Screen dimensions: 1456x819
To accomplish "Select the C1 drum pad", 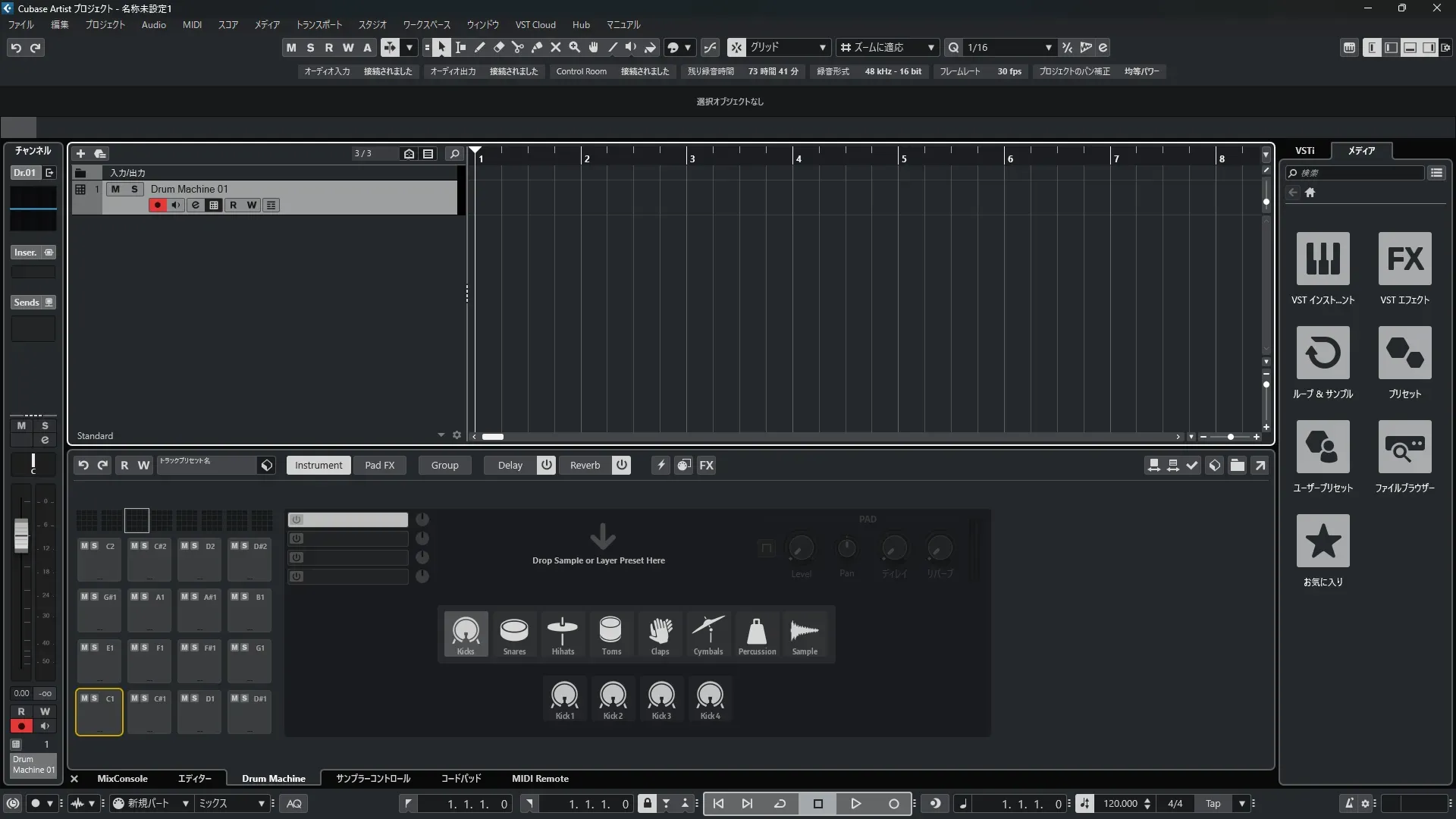I will [99, 717].
